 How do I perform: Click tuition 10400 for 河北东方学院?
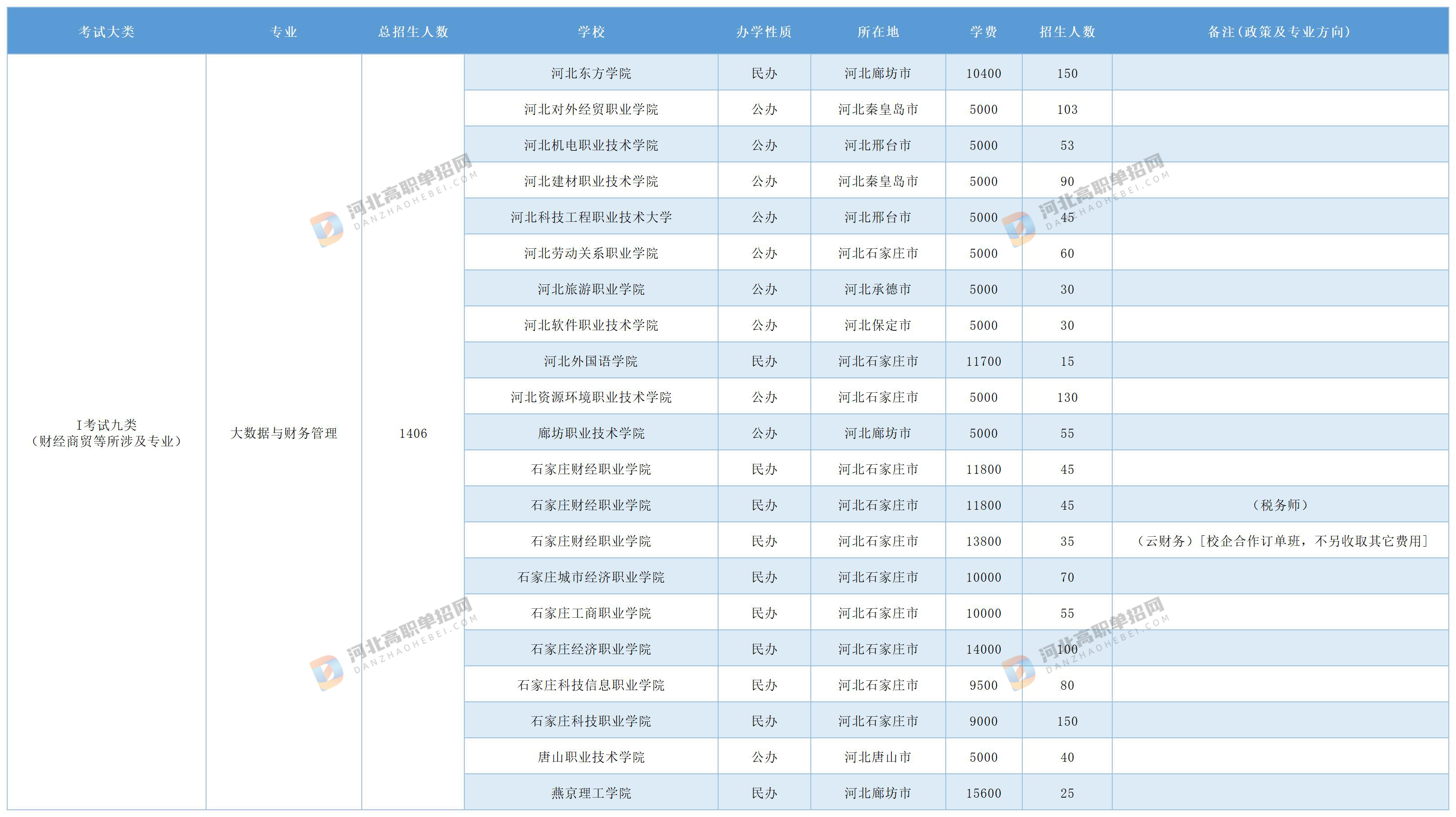click(x=984, y=73)
